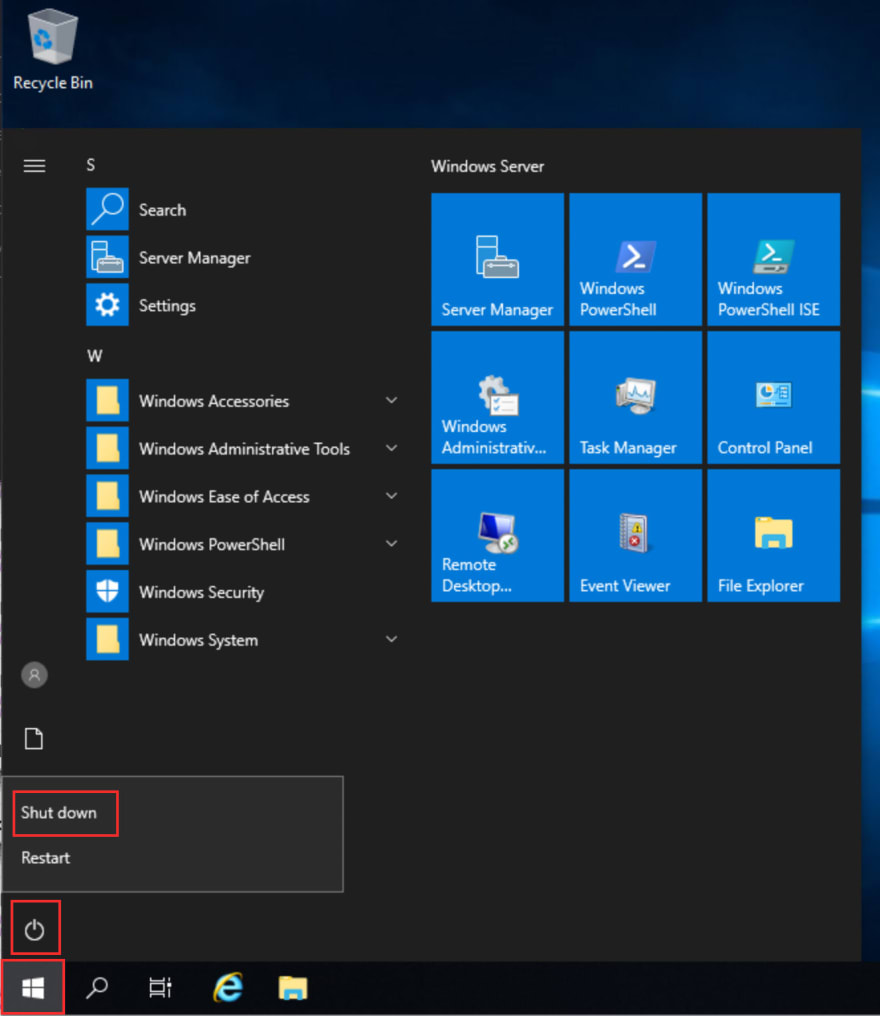Select Shut down from the power menu
The width and height of the screenshot is (880, 1016).
point(172,813)
